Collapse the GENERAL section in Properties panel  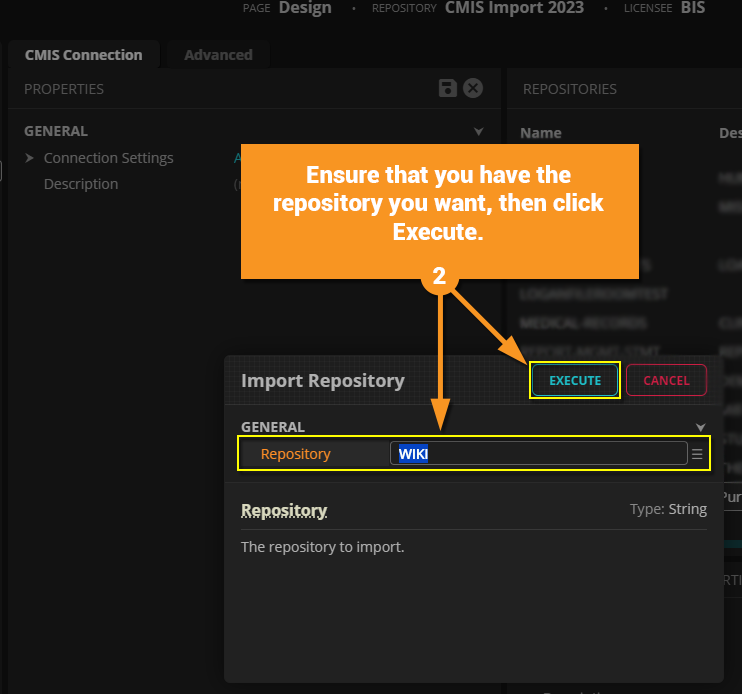pos(478,131)
